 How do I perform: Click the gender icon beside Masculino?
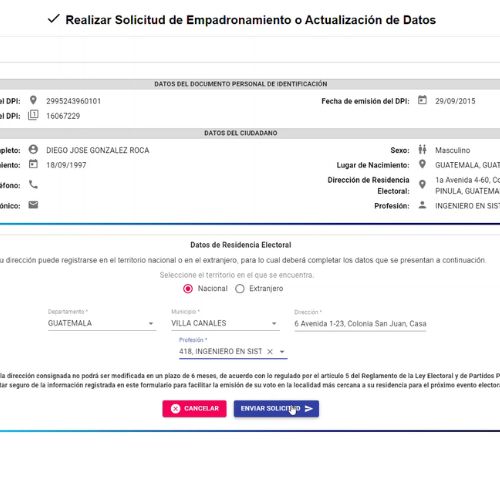[x=422, y=149]
